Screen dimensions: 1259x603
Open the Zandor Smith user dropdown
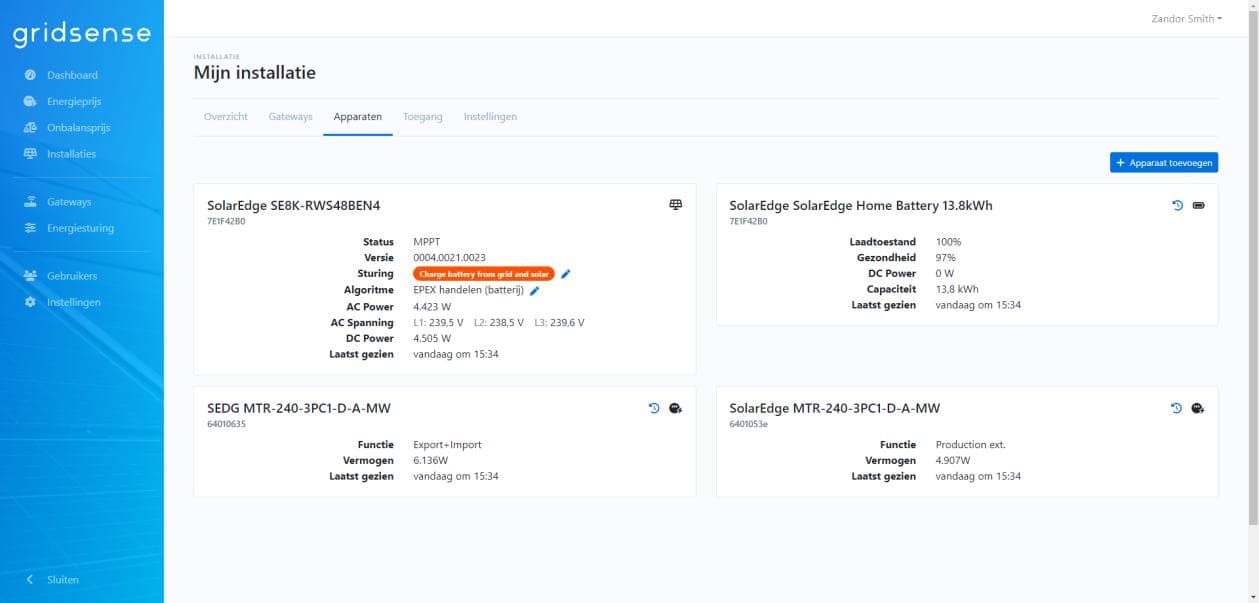tap(1187, 18)
